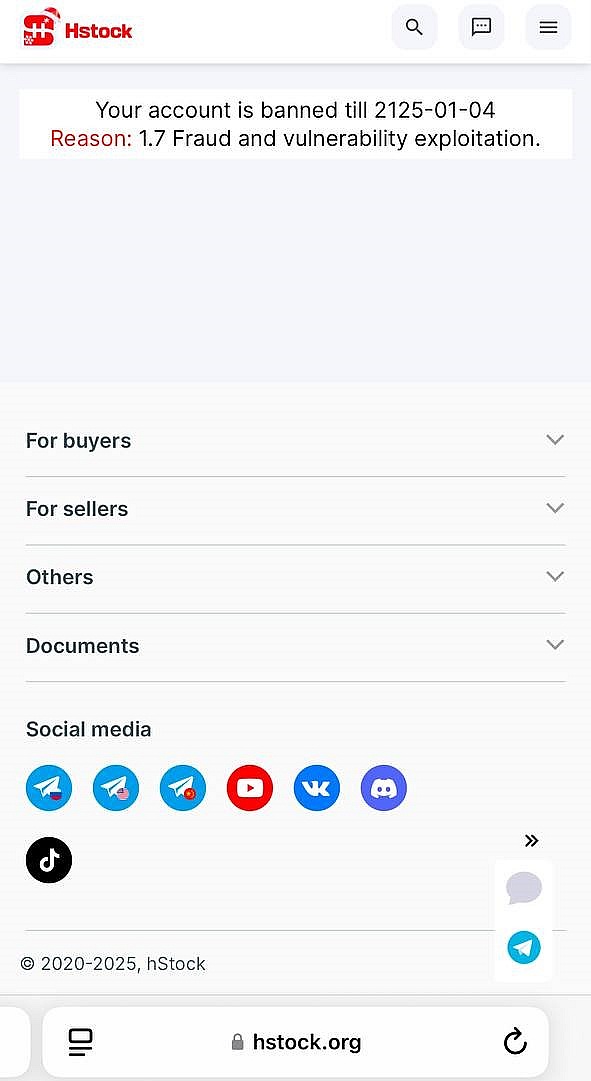Open the TikTok social icon
The width and height of the screenshot is (591, 1081).
49,860
